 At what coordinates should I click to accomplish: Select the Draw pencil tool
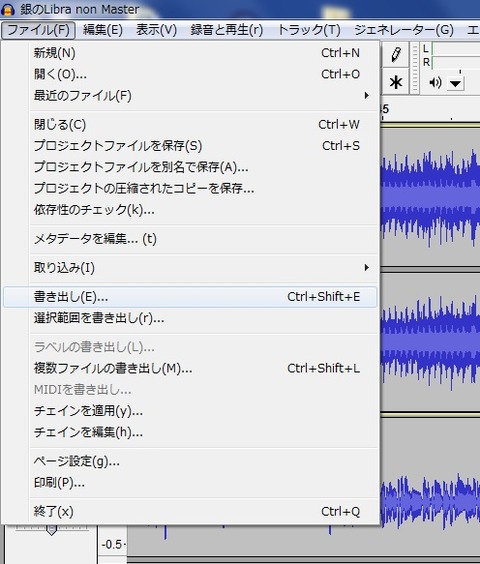(396, 55)
